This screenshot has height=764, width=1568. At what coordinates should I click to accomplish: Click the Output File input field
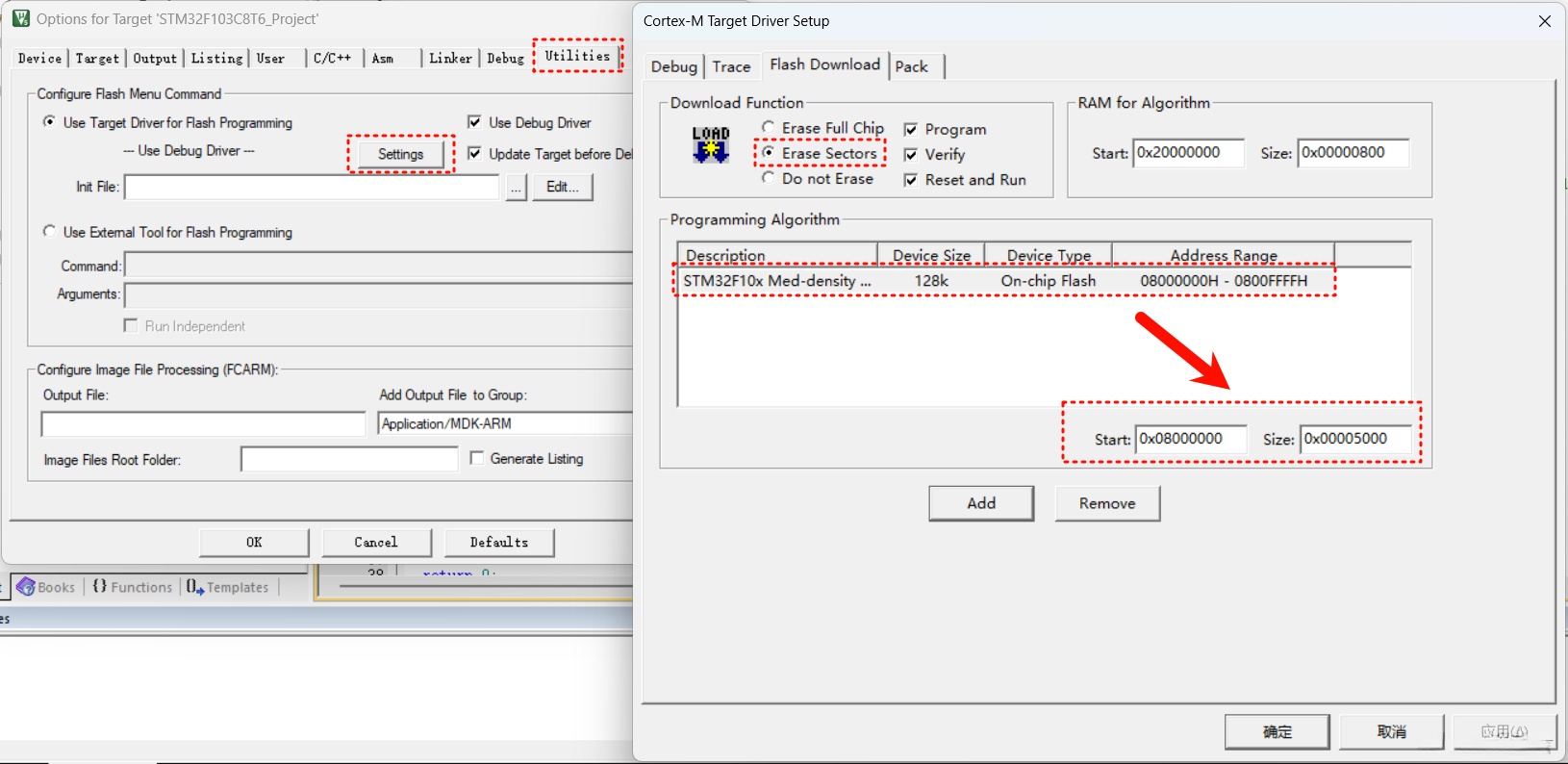(203, 423)
